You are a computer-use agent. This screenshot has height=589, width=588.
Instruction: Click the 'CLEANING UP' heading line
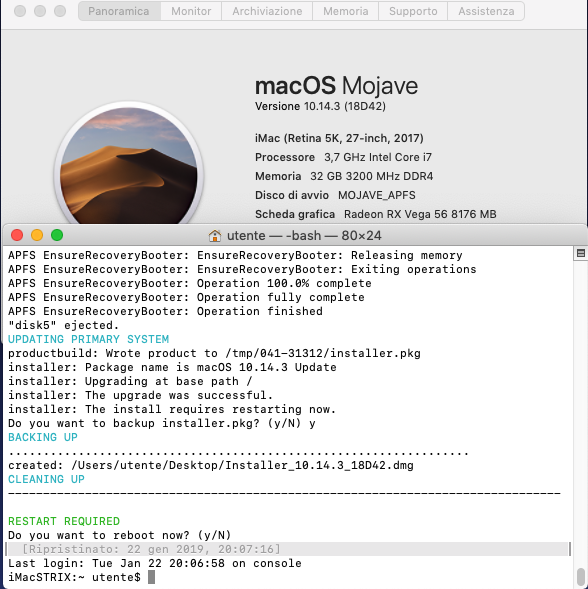click(x=46, y=479)
